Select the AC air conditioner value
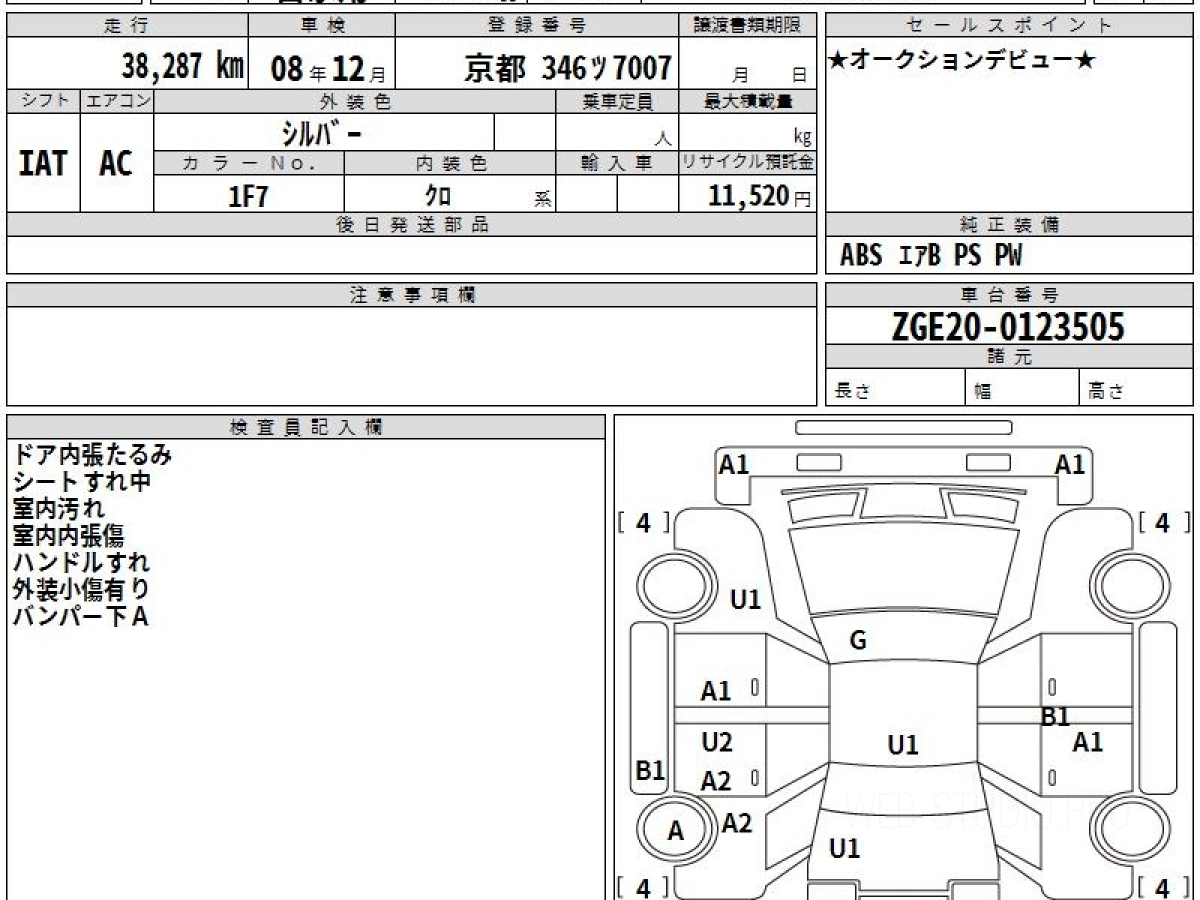Viewport: 1200px width, 900px height. pyautogui.click(x=116, y=163)
